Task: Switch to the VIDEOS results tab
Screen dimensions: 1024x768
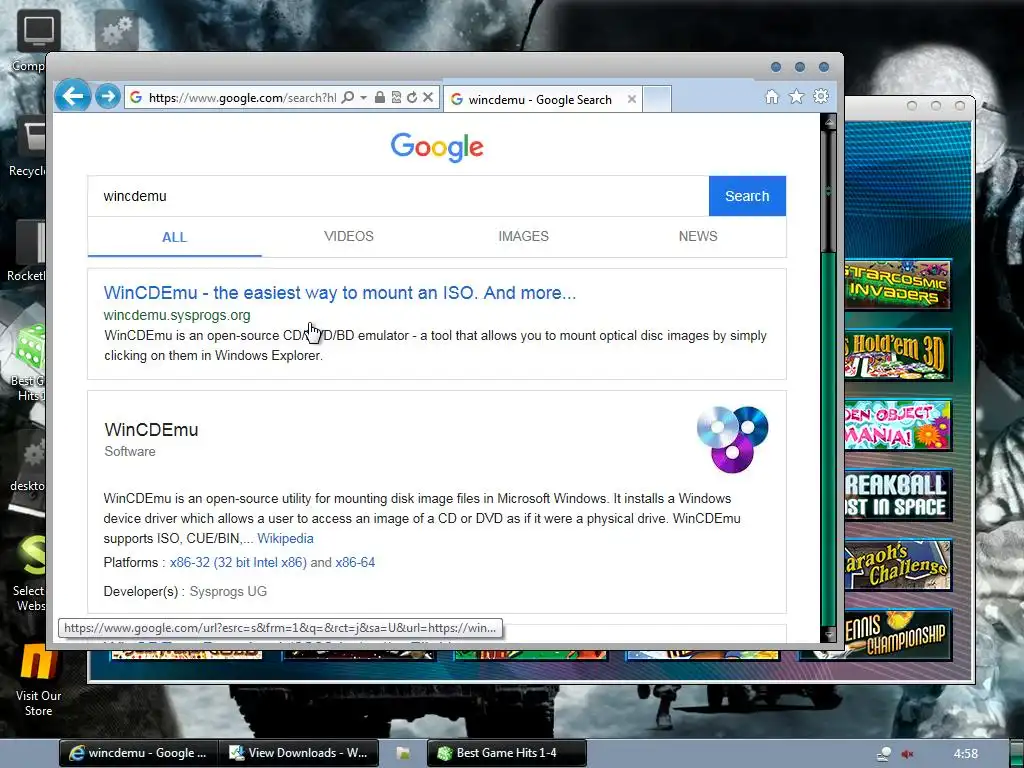Action: click(349, 236)
